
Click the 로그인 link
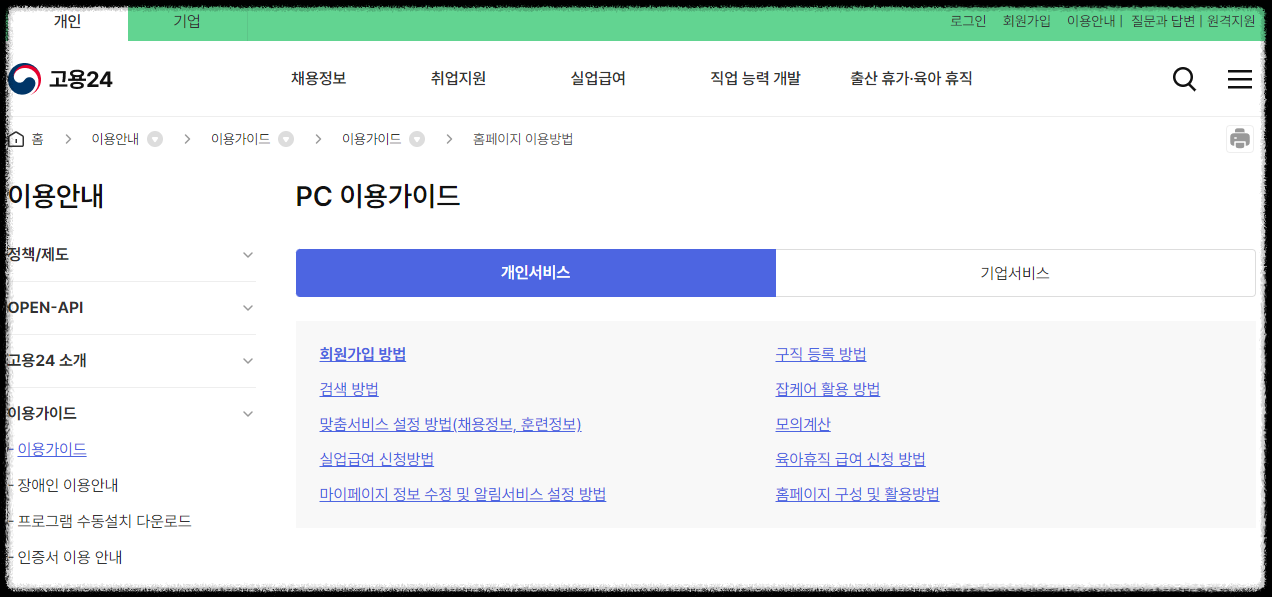(x=968, y=21)
